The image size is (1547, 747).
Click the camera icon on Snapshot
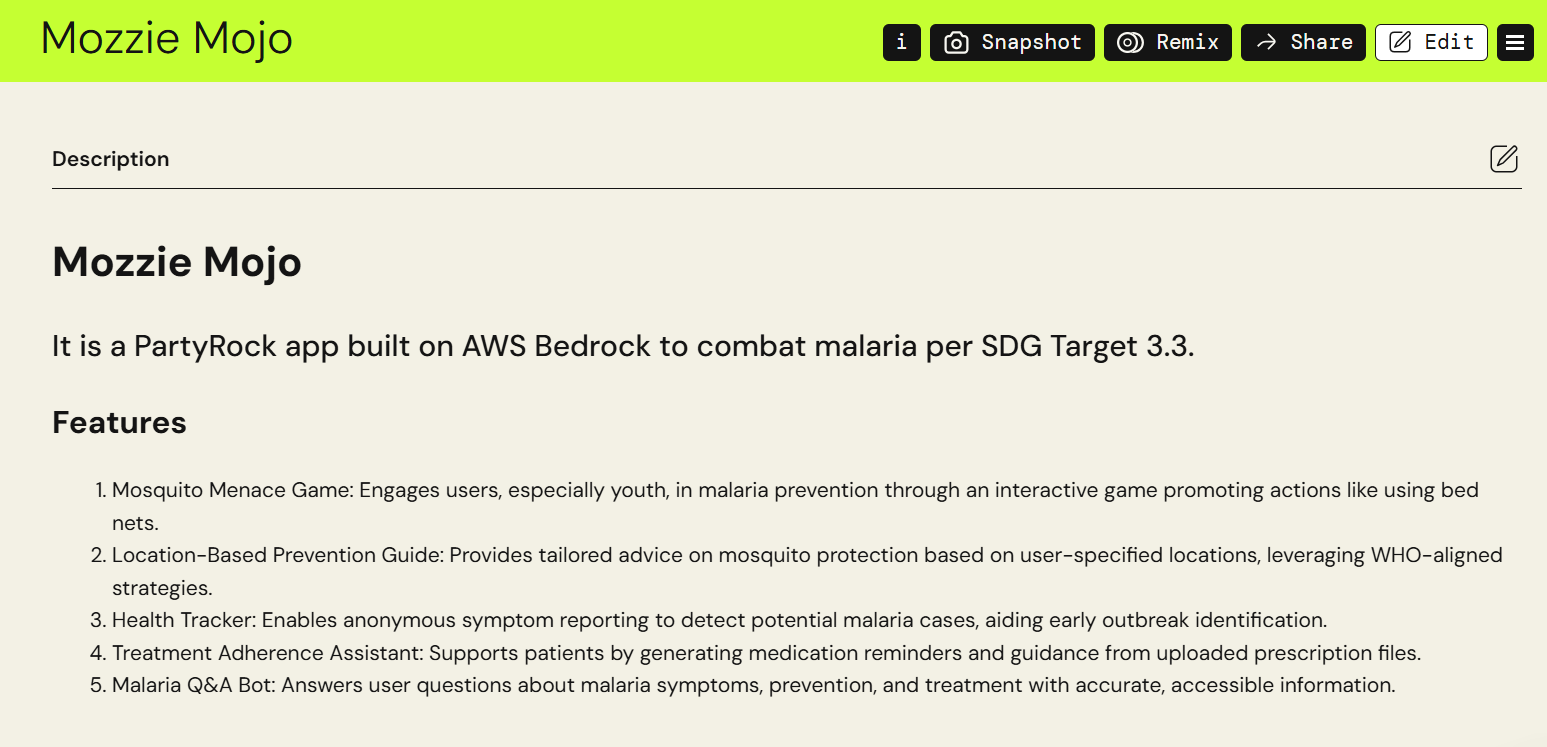tap(956, 43)
